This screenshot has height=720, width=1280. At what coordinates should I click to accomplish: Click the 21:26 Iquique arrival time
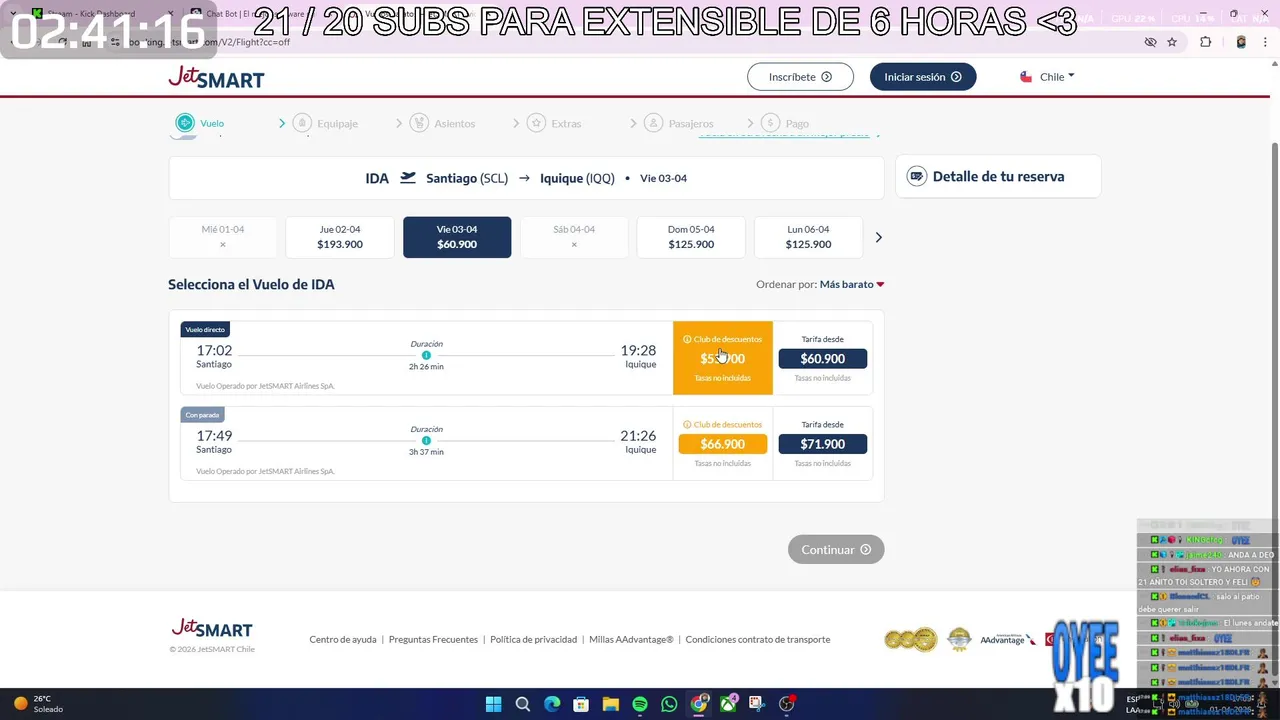(x=638, y=435)
